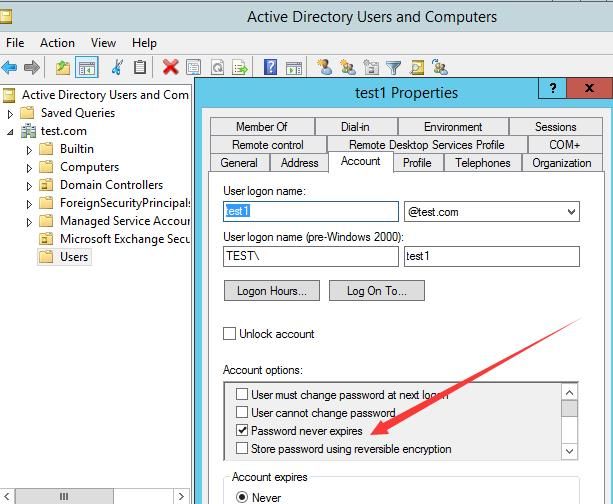Image resolution: width=613 pixels, height=504 pixels.
Task: Expand the Computers container
Action: [x=29, y=168]
